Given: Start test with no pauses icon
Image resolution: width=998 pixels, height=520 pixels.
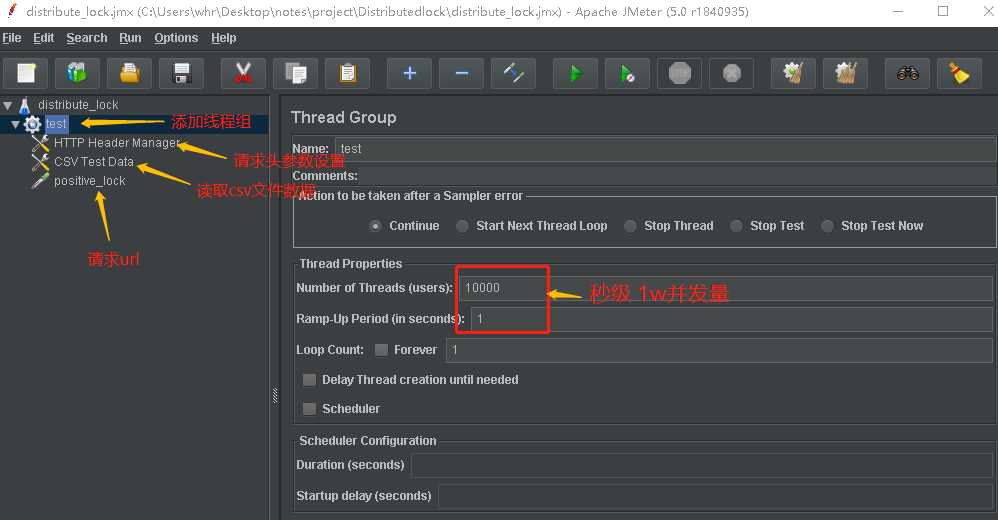Looking at the screenshot, I should (628, 73).
